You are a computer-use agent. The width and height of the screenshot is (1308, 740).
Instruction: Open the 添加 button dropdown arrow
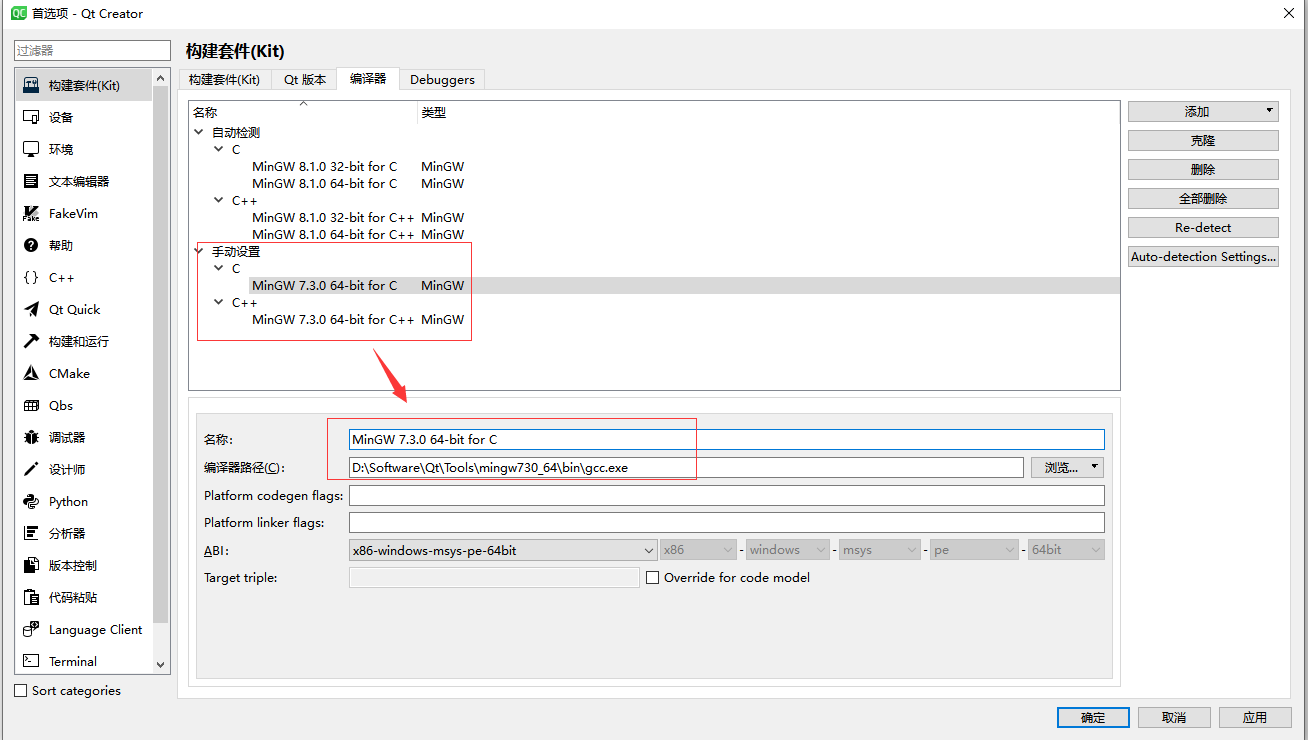tap(1269, 111)
